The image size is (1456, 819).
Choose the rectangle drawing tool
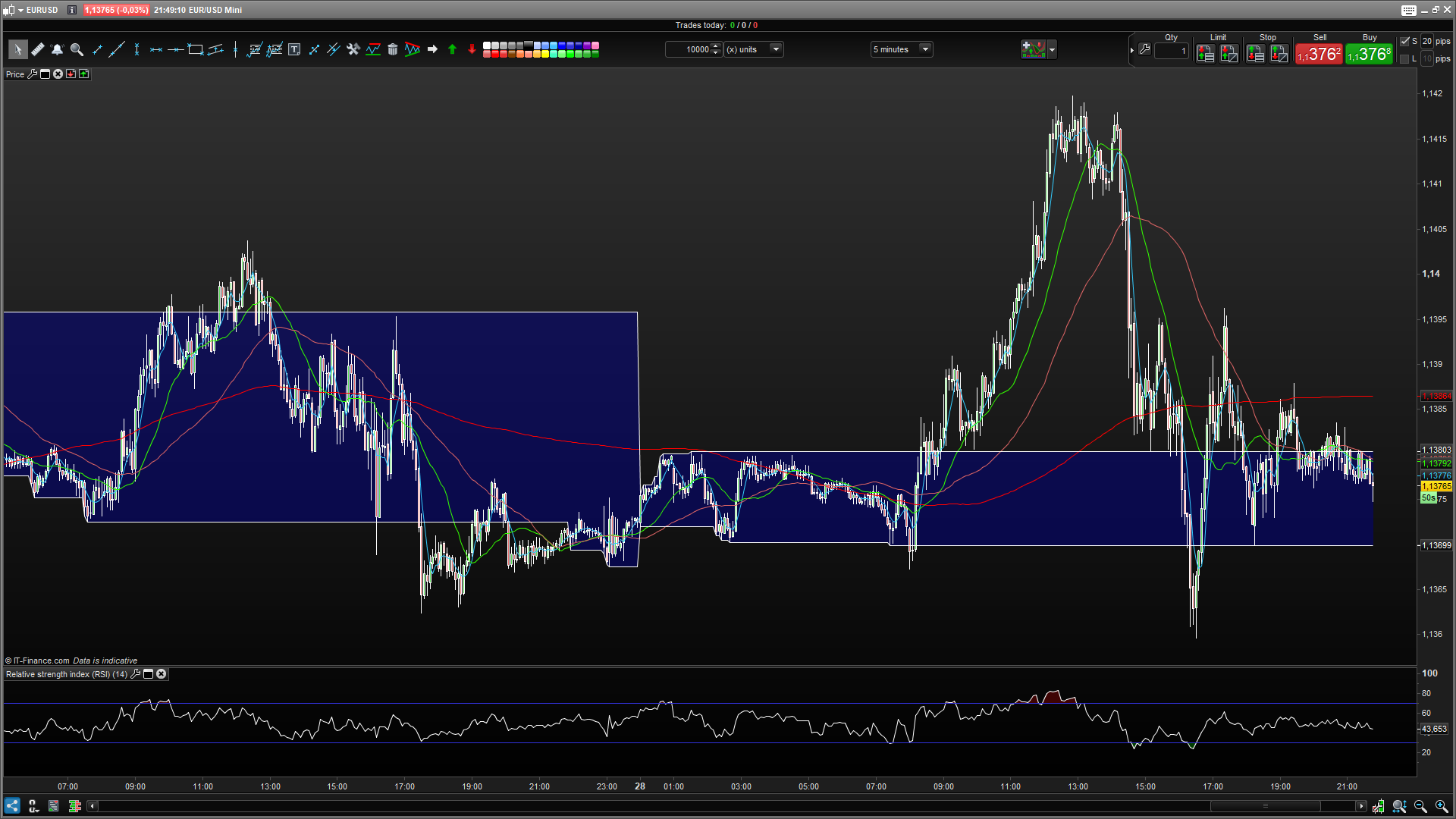195,49
